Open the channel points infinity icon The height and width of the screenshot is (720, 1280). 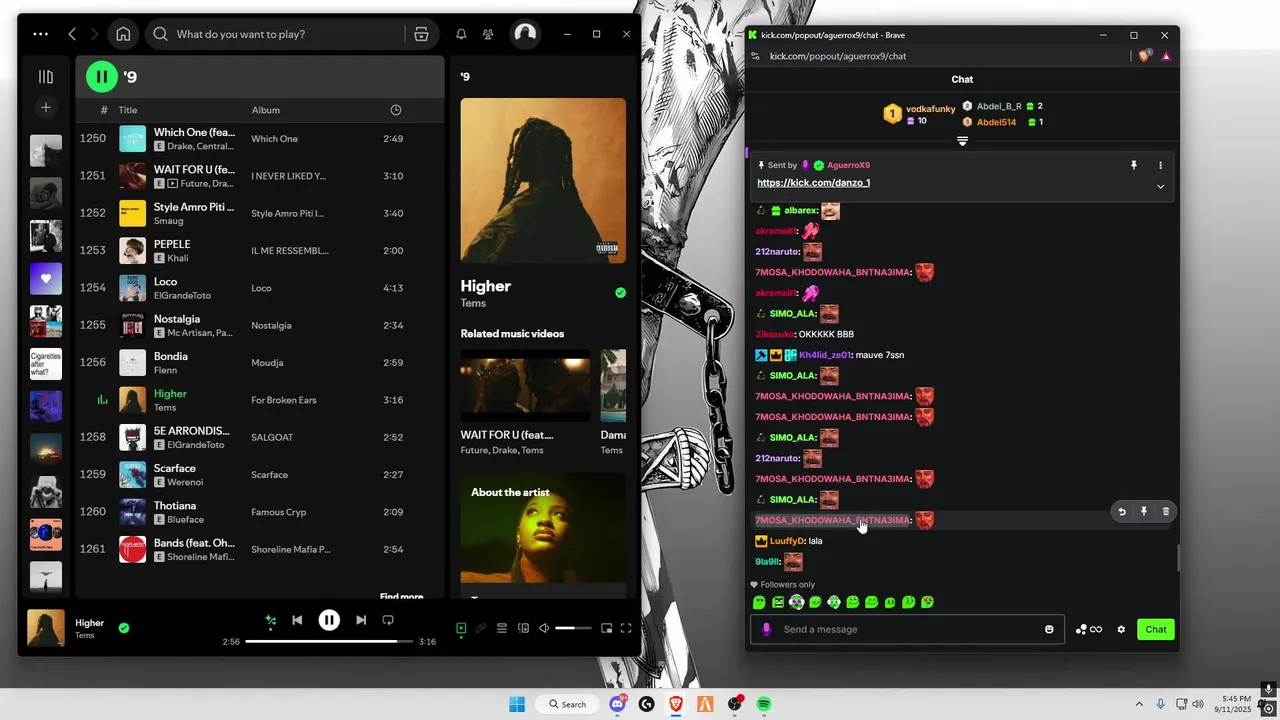(1089, 629)
